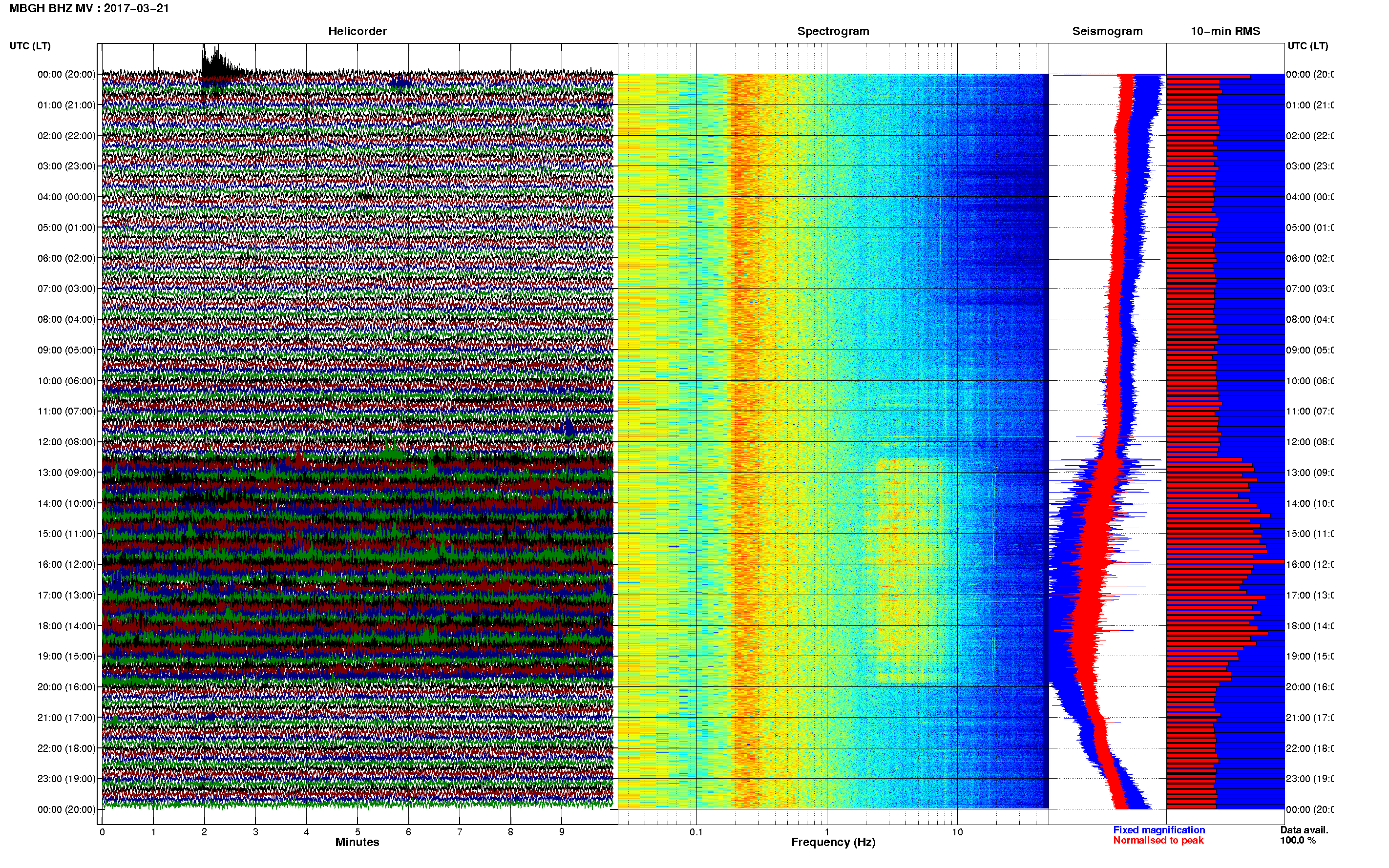Click the left time label '22:00 (18:00)'
Image resolution: width=1389 pixels, height=868 pixels.
coord(66,748)
